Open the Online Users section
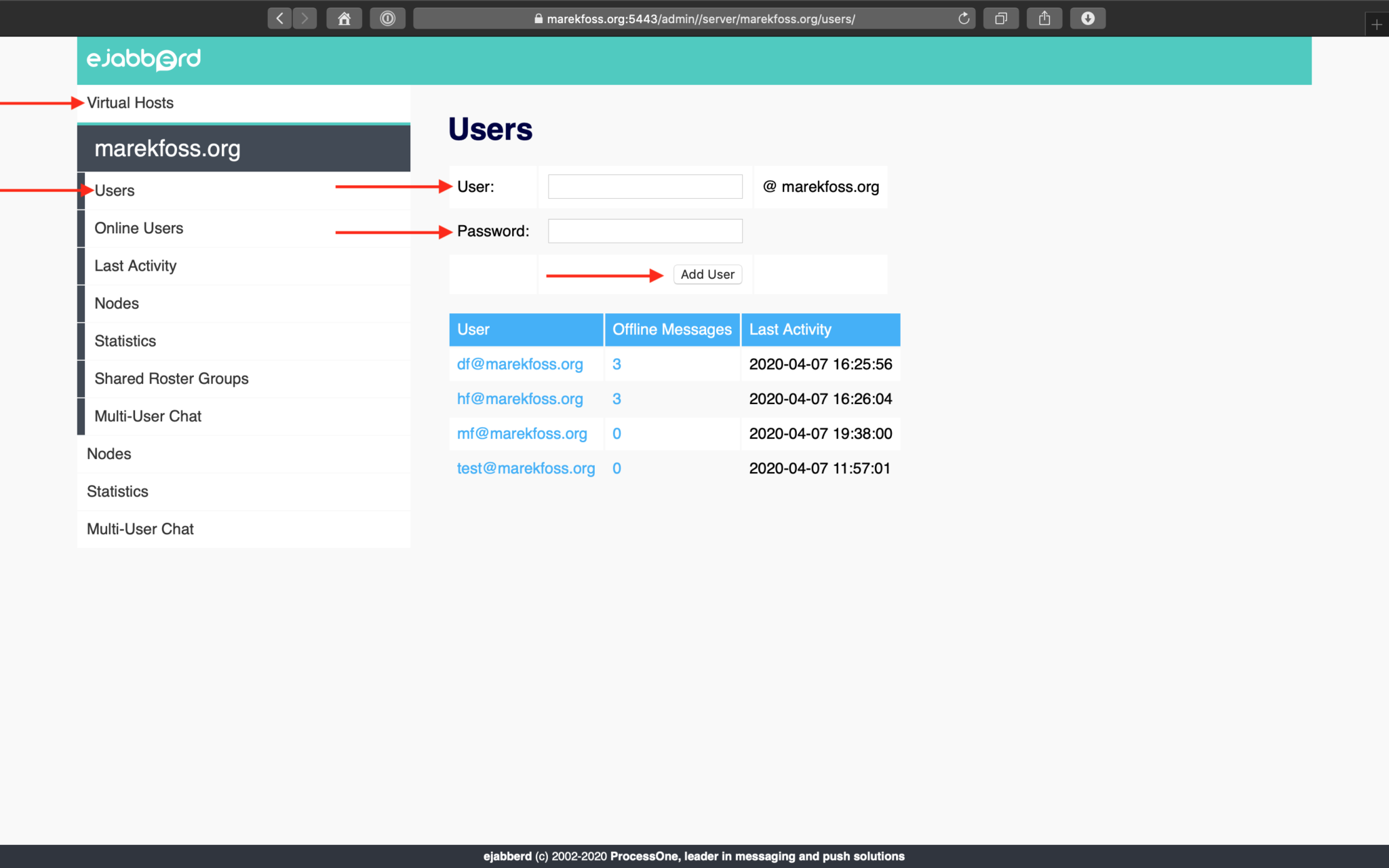Screen dimensions: 1389x868 (x=138, y=228)
